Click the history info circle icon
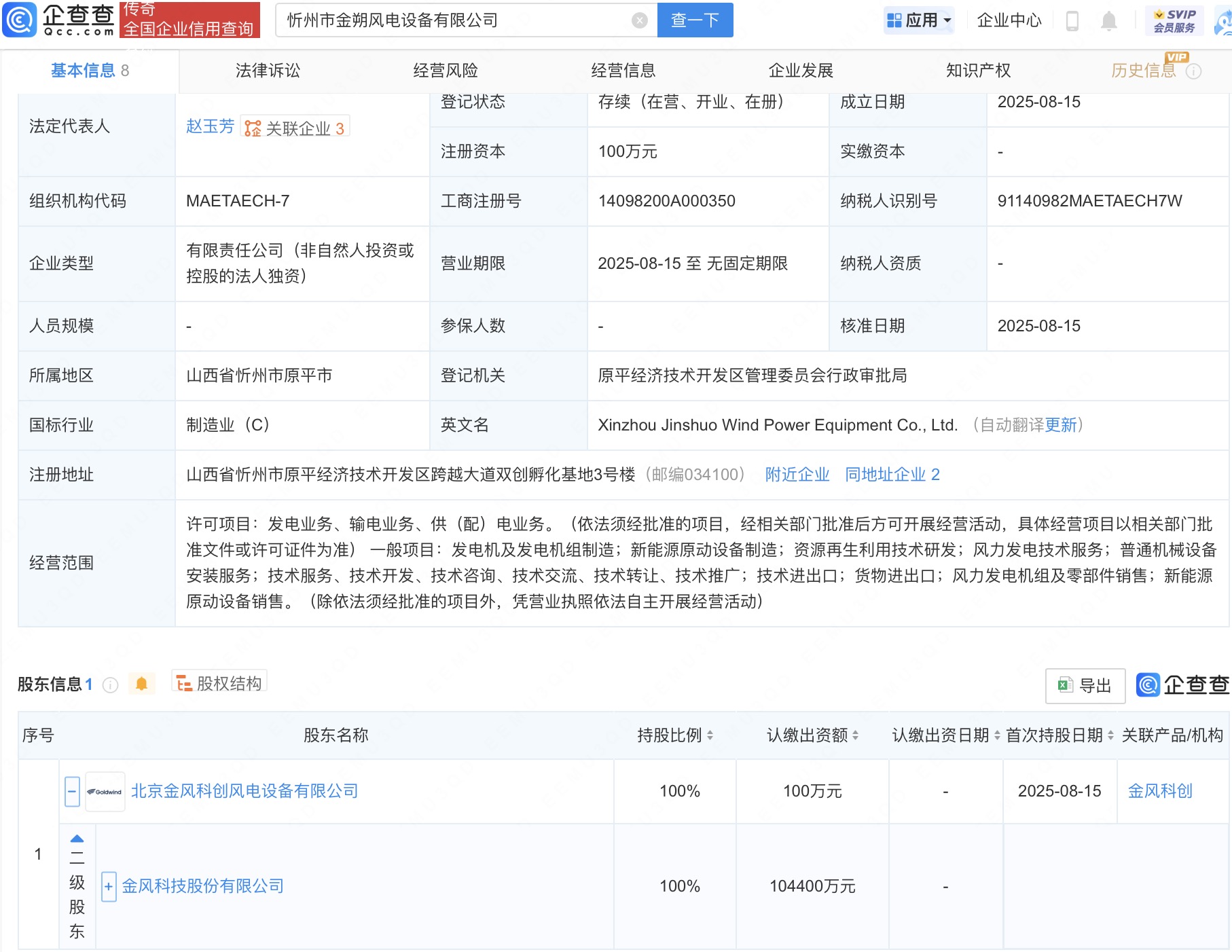Screen dimensions: 1232x952 coord(1193,71)
